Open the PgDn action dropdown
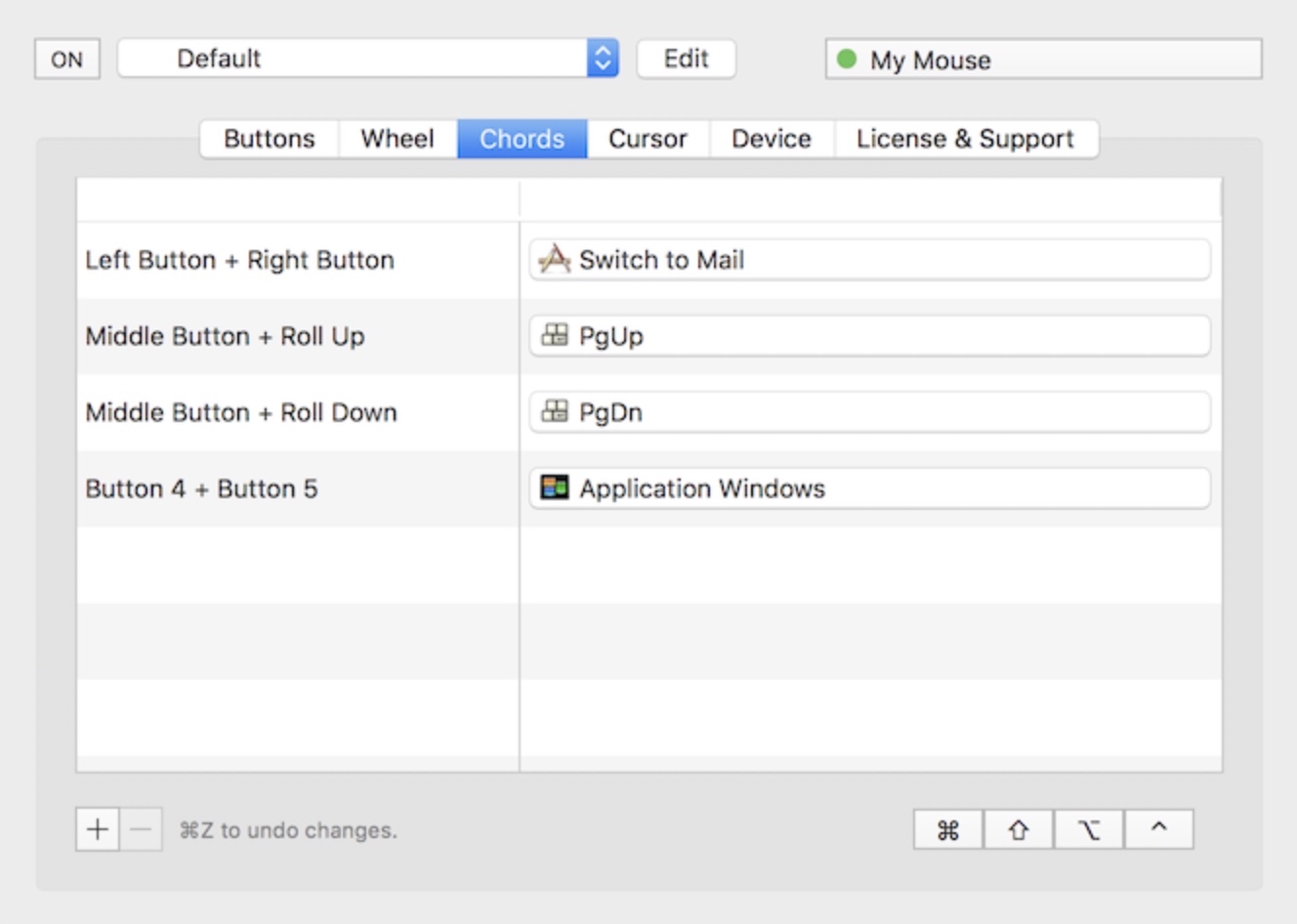Image resolution: width=1297 pixels, height=924 pixels. (x=869, y=412)
